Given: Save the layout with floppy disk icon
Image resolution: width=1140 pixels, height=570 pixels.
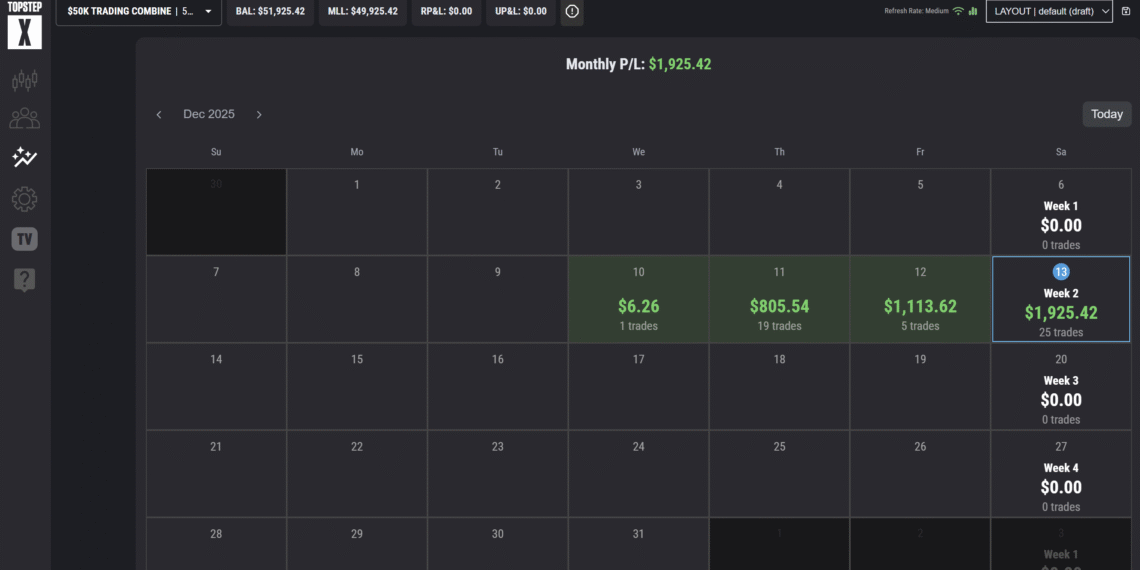Looking at the screenshot, I should (1125, 12).
